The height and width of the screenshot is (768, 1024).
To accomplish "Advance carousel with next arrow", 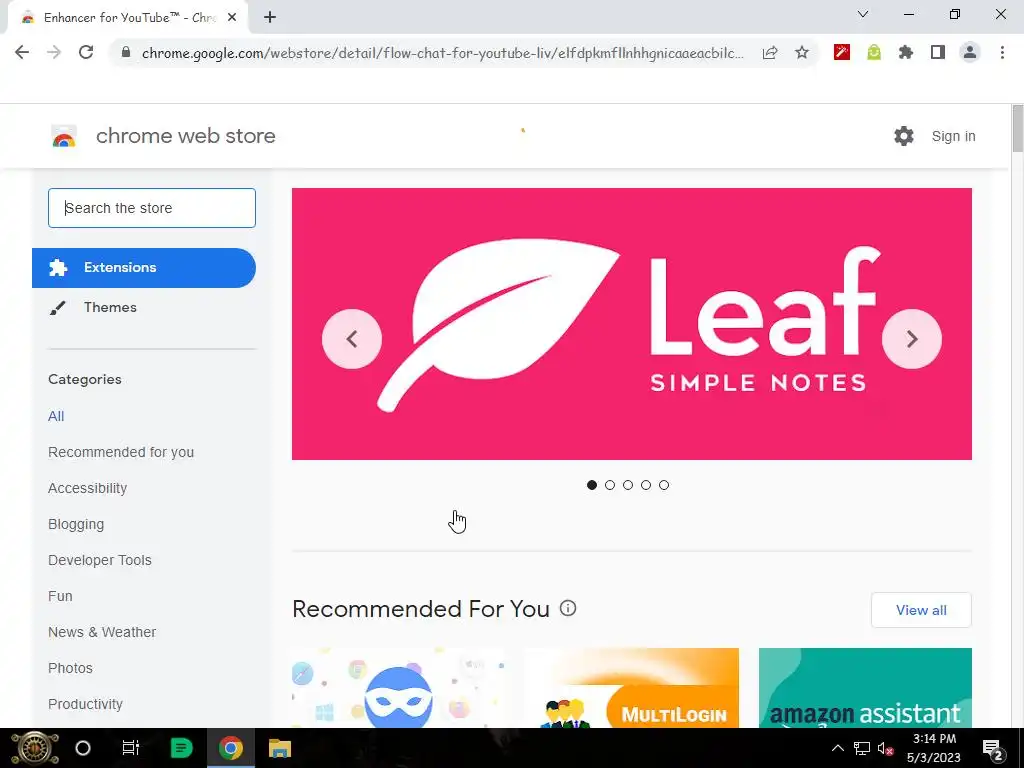I will point(912,339).
